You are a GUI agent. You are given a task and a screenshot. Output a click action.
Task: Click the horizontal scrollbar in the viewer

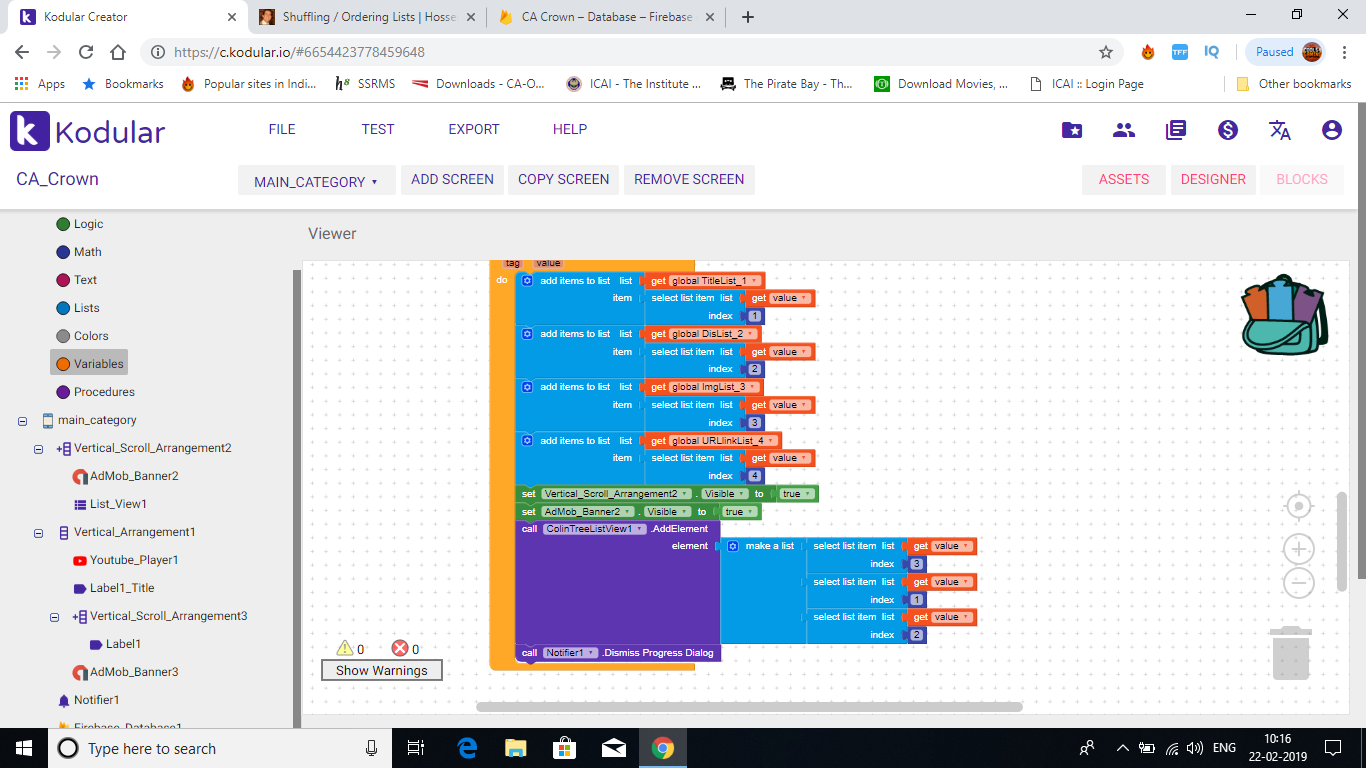tap(749, 707)
